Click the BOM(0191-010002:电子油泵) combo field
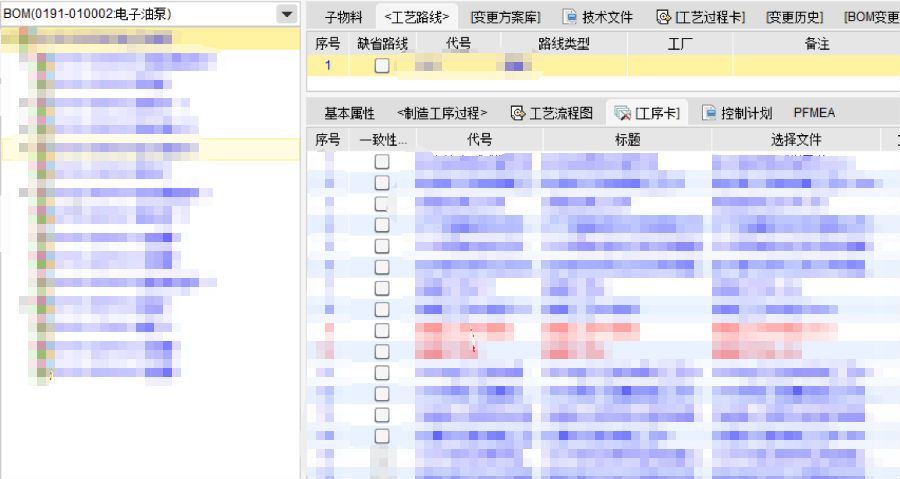This screenshot has width=900, height=479. coord(149,14)
